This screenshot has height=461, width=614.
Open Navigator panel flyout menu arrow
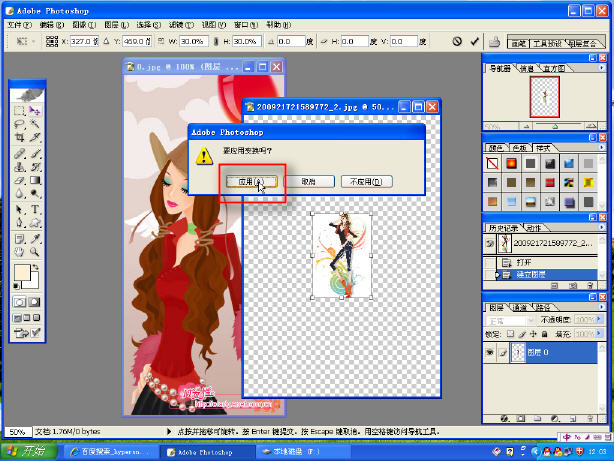click(x=601, y=68)
